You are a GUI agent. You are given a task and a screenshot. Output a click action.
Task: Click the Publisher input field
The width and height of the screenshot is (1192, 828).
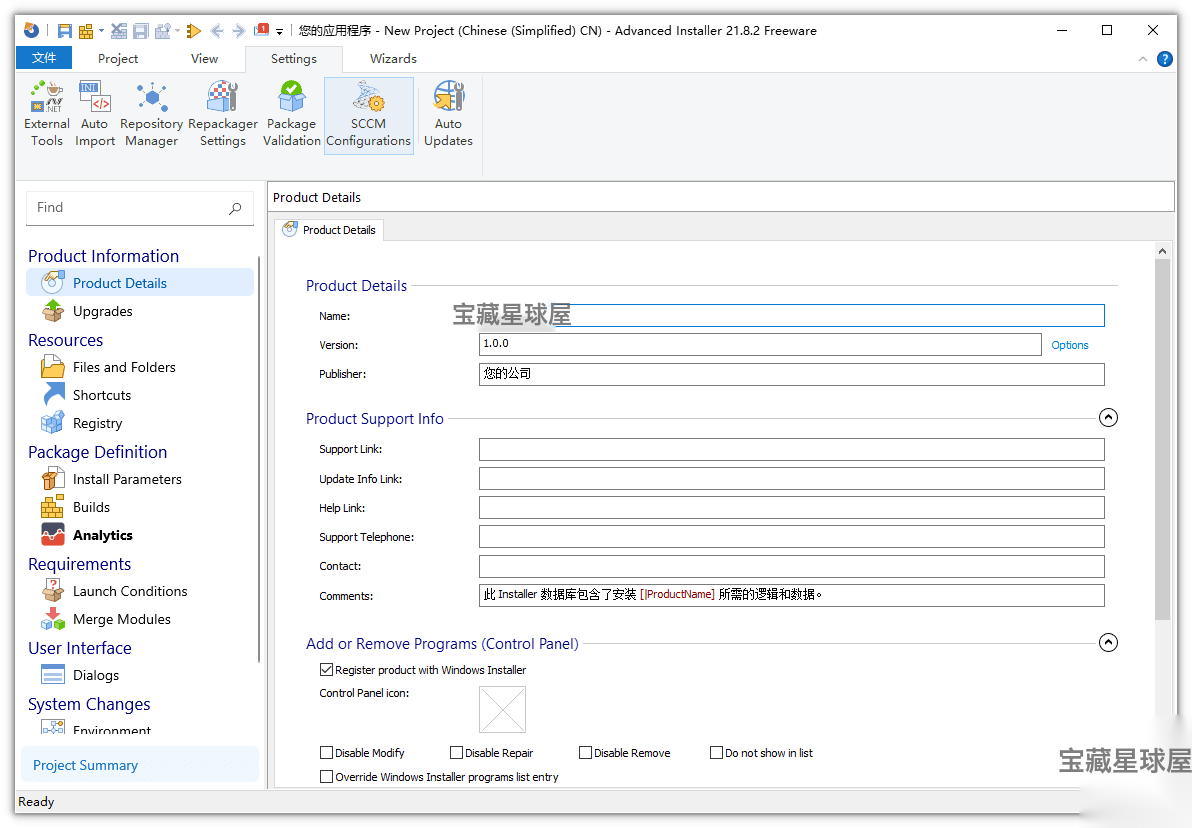791,374
